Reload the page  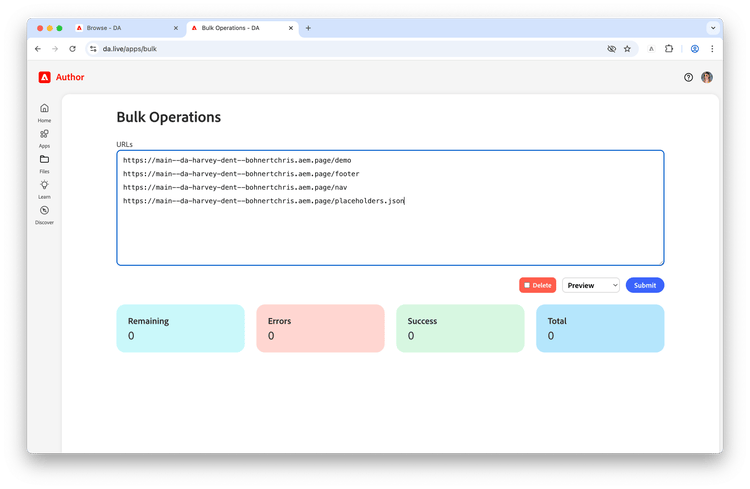[x=72, y=49]
